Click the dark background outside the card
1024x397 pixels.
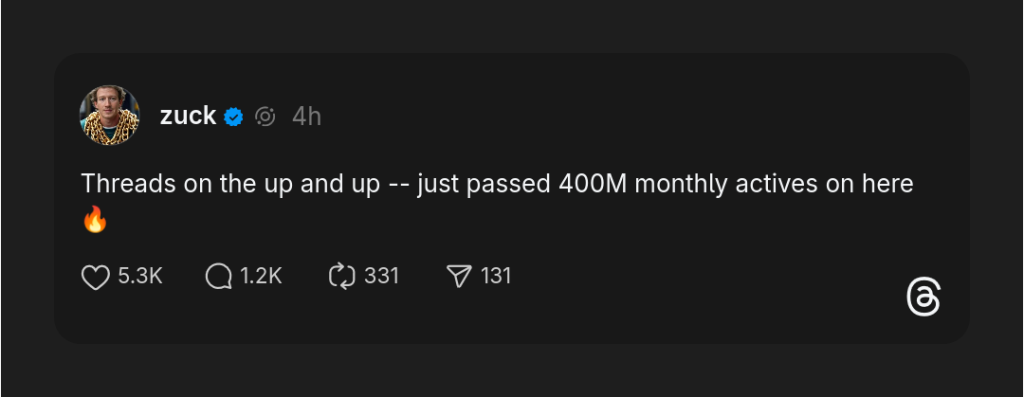(x=509, y=369)
